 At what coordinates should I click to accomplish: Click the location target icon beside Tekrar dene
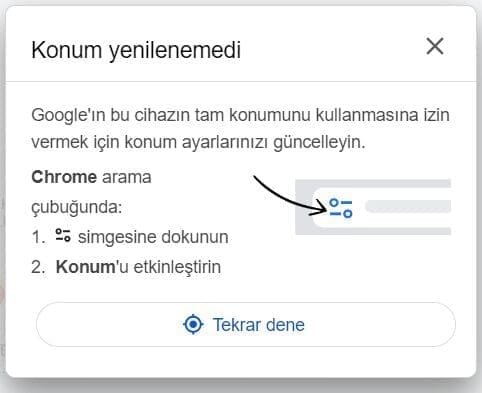click(x=193, y=324)
